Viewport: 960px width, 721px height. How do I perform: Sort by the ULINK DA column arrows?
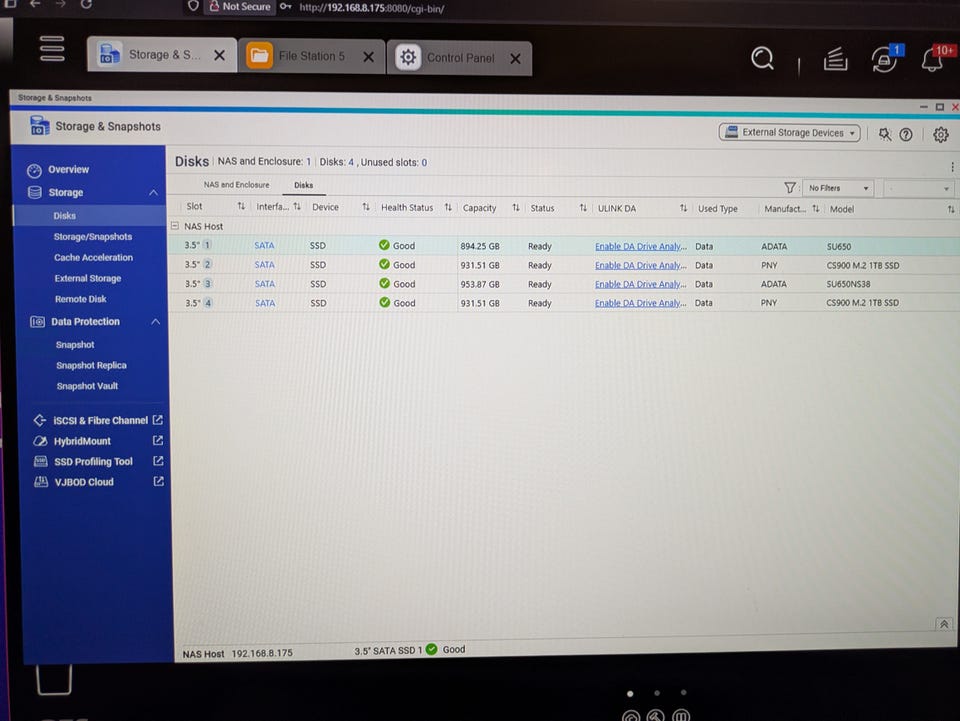pos(683,208)
